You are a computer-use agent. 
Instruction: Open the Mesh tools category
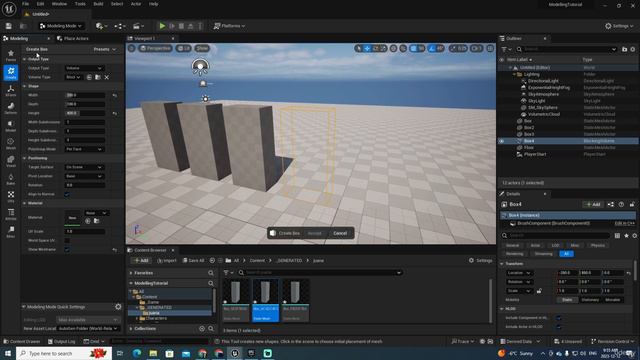11,144
